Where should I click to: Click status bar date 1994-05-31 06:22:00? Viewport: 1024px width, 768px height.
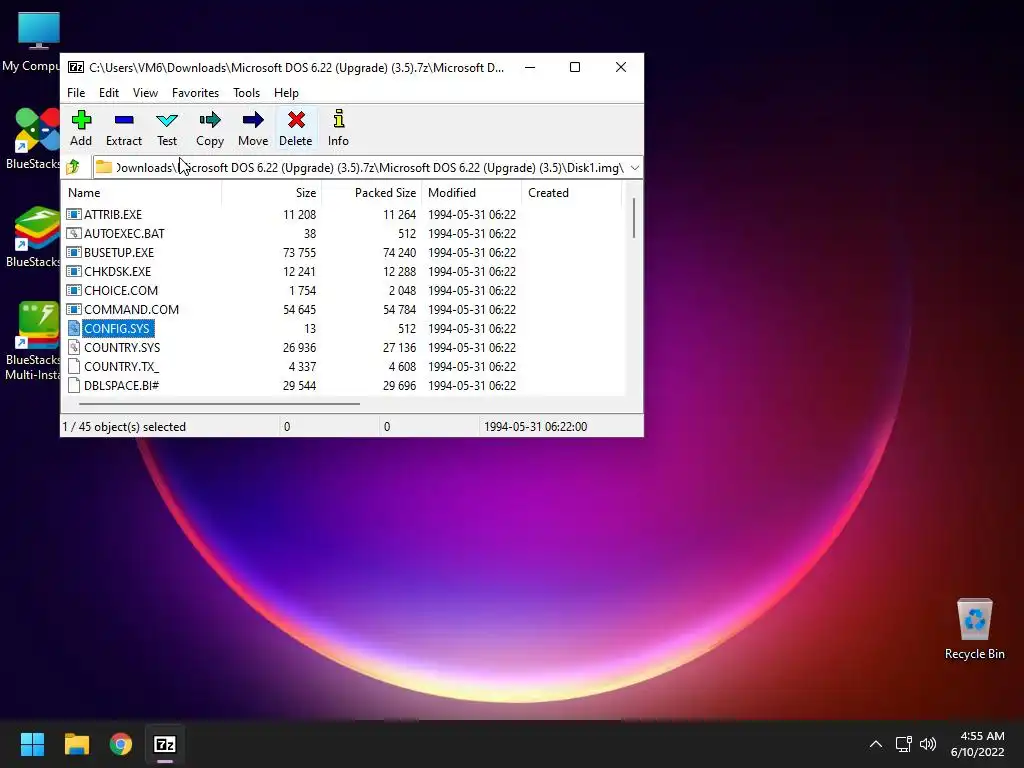click(536, 426)
